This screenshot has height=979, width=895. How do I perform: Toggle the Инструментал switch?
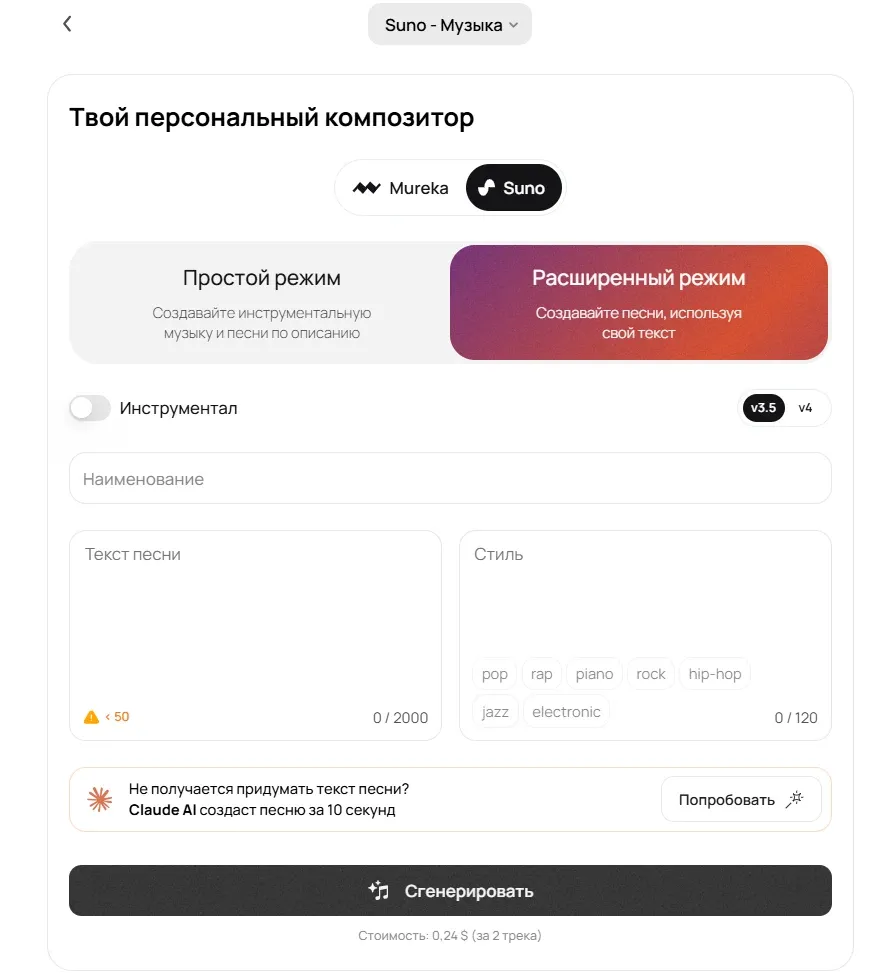coord(90,408)
